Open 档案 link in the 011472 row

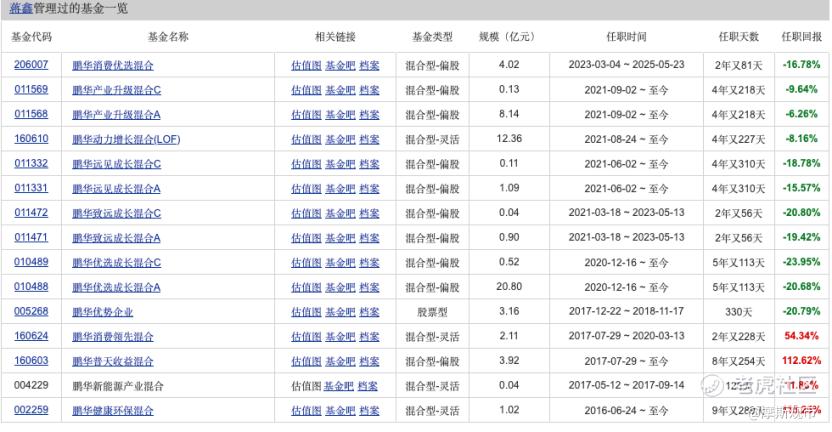click(x=369, y=213)
